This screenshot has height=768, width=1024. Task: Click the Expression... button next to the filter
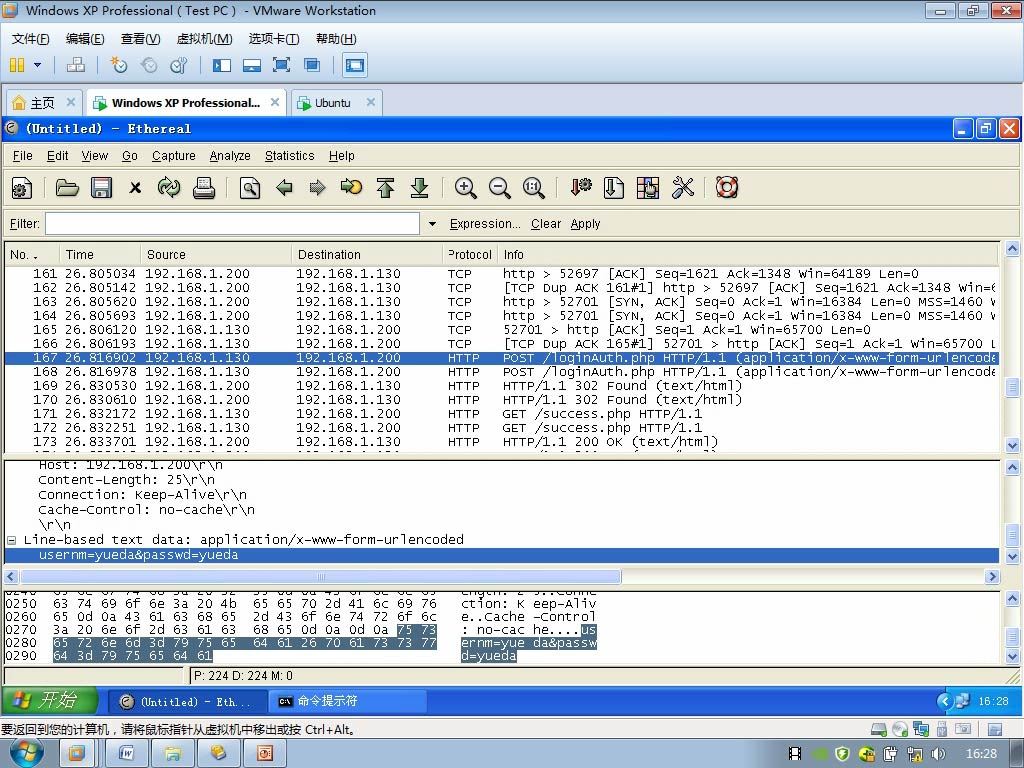click(x=484, y=224)
